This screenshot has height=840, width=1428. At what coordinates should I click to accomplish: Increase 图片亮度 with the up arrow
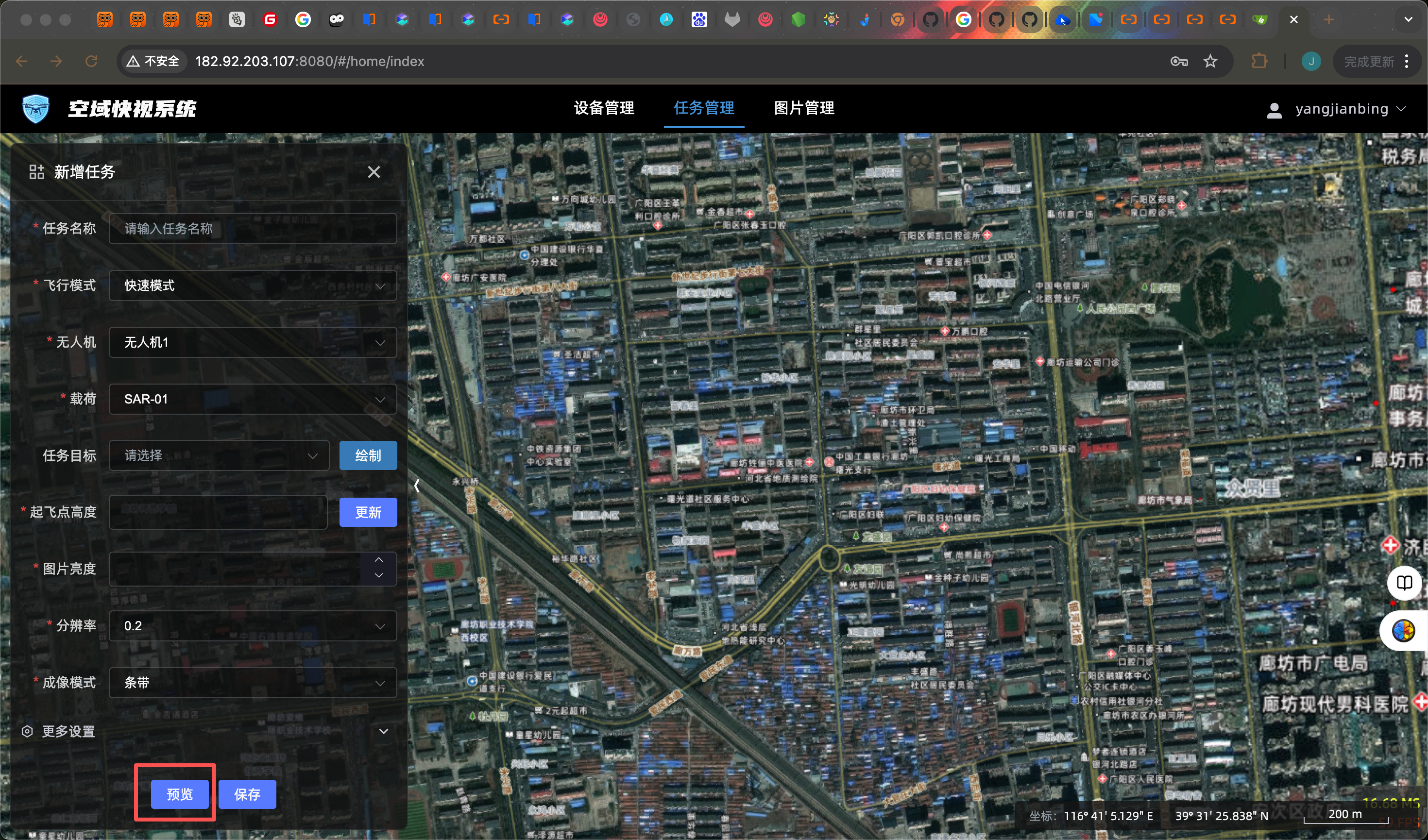pyautogui.click(x=378, y=560)
